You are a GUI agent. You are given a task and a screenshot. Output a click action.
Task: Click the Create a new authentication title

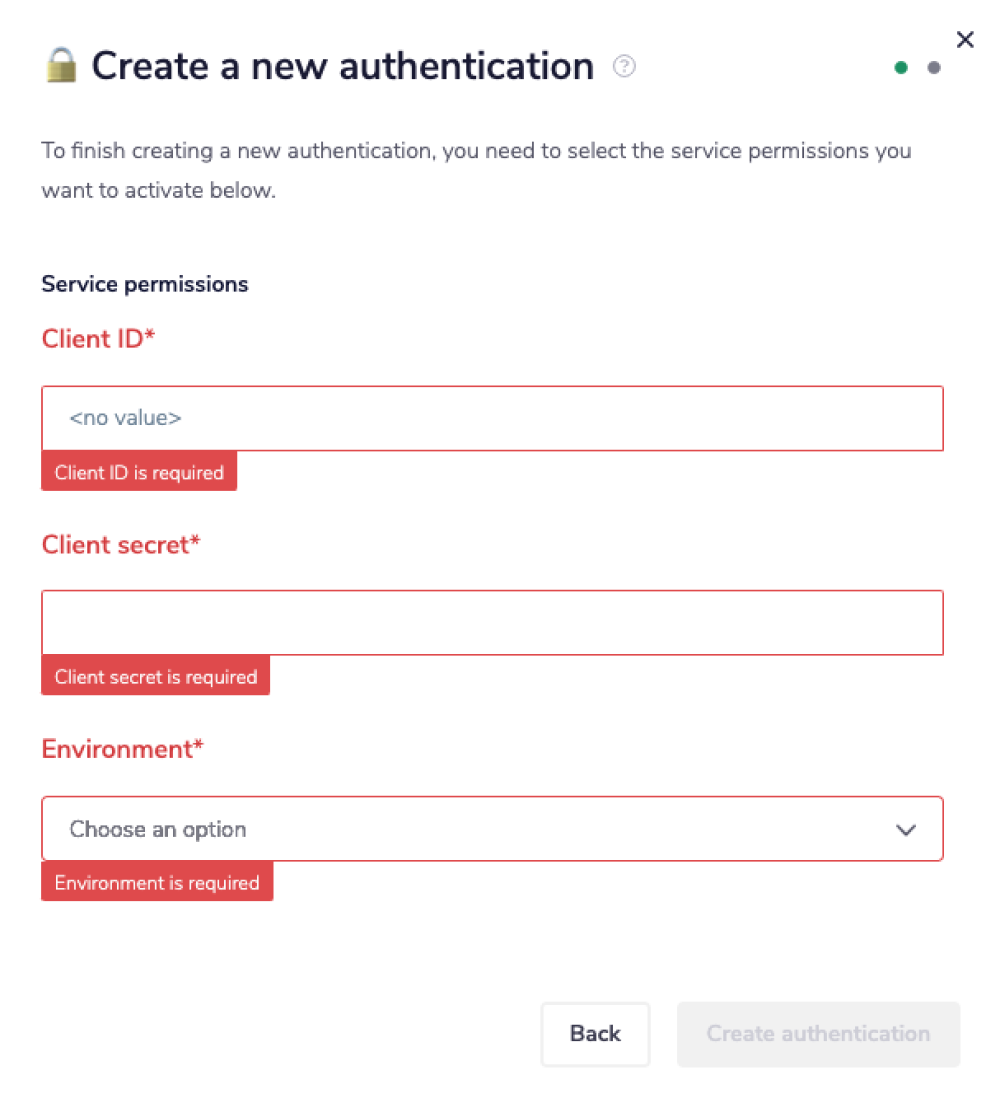coord(341,65)
